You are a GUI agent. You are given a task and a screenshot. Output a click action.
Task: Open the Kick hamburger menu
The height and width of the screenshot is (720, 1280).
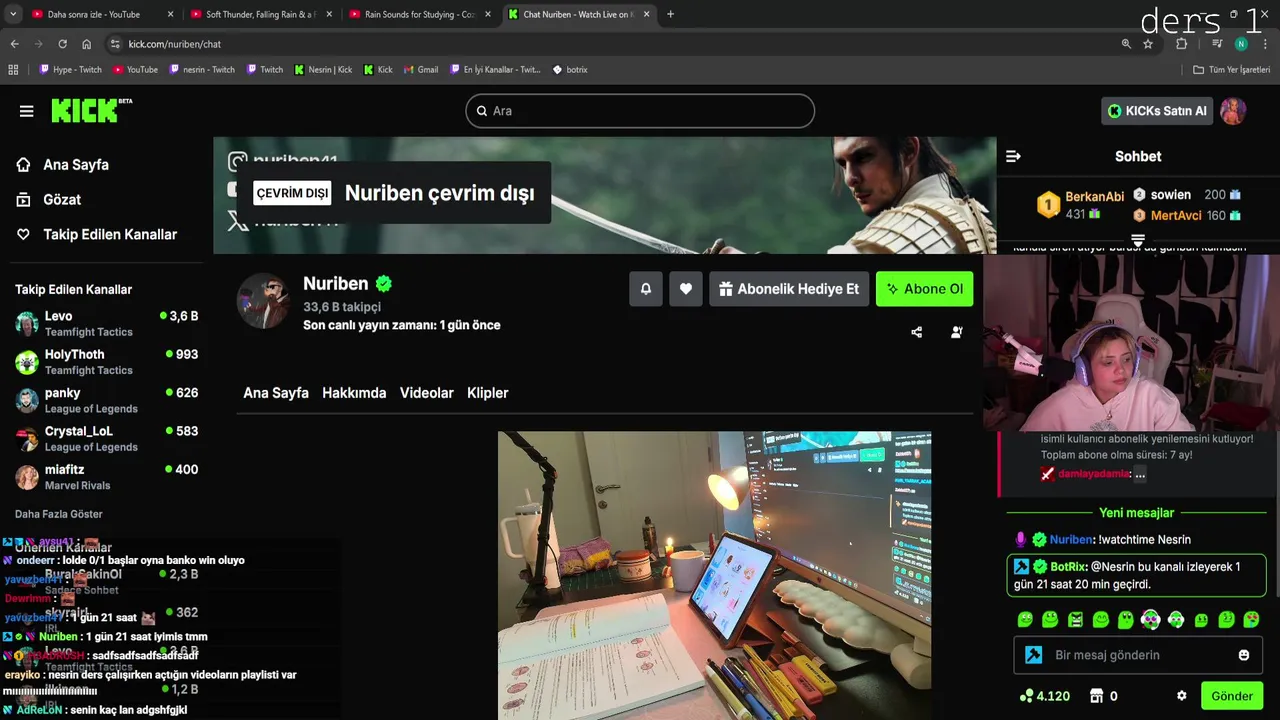(x=27, y=111)
